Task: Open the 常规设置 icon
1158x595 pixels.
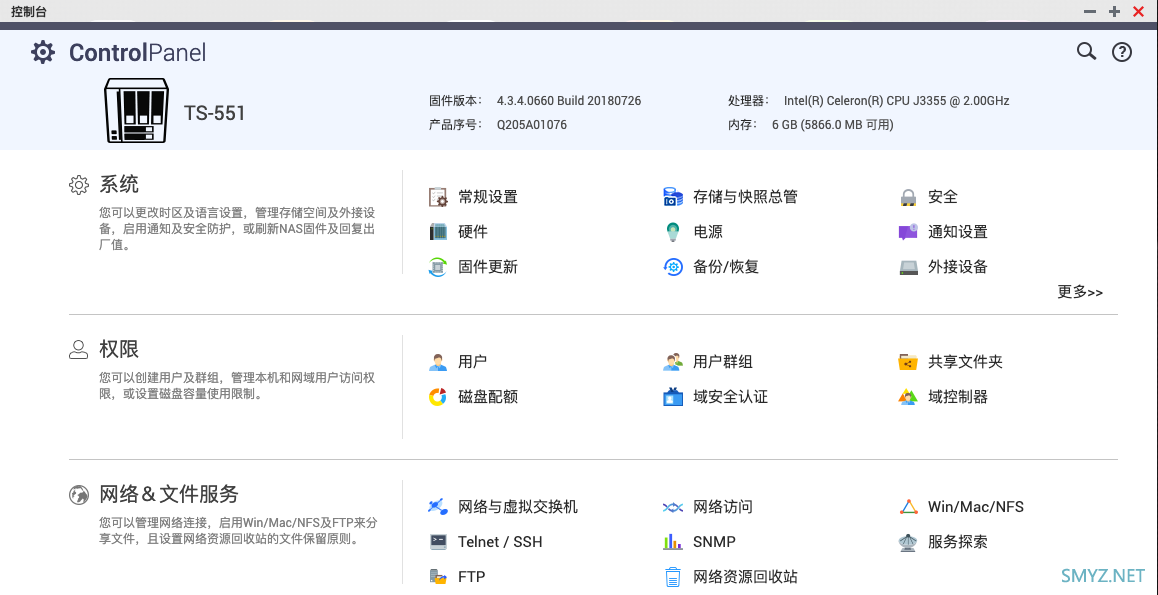Action: click(438, 197)
